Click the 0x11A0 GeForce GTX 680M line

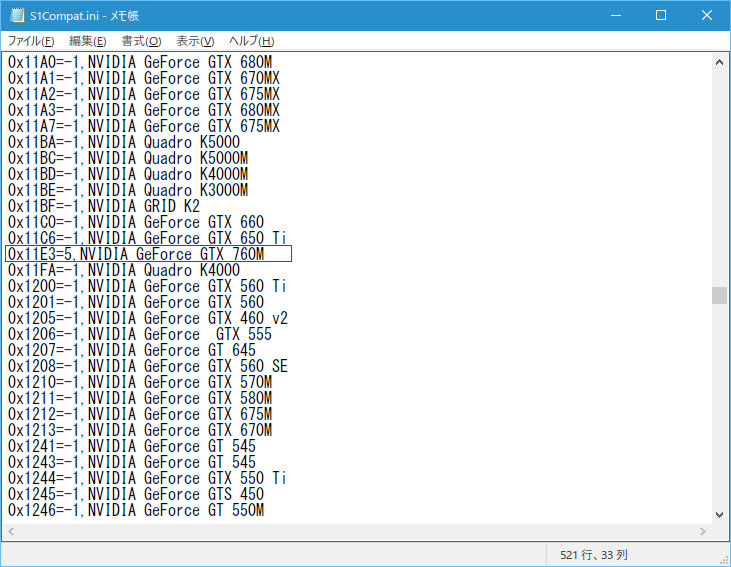(x=139, y=62)
